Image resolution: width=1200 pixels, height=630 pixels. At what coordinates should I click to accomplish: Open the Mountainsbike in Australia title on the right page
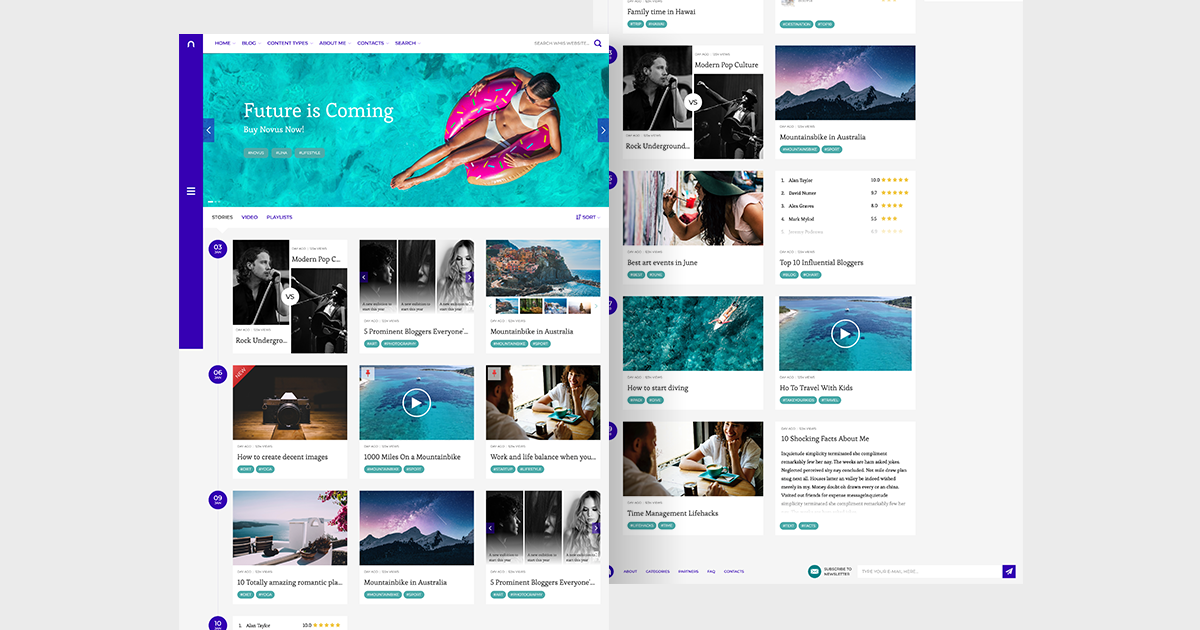tap(823, 138)
